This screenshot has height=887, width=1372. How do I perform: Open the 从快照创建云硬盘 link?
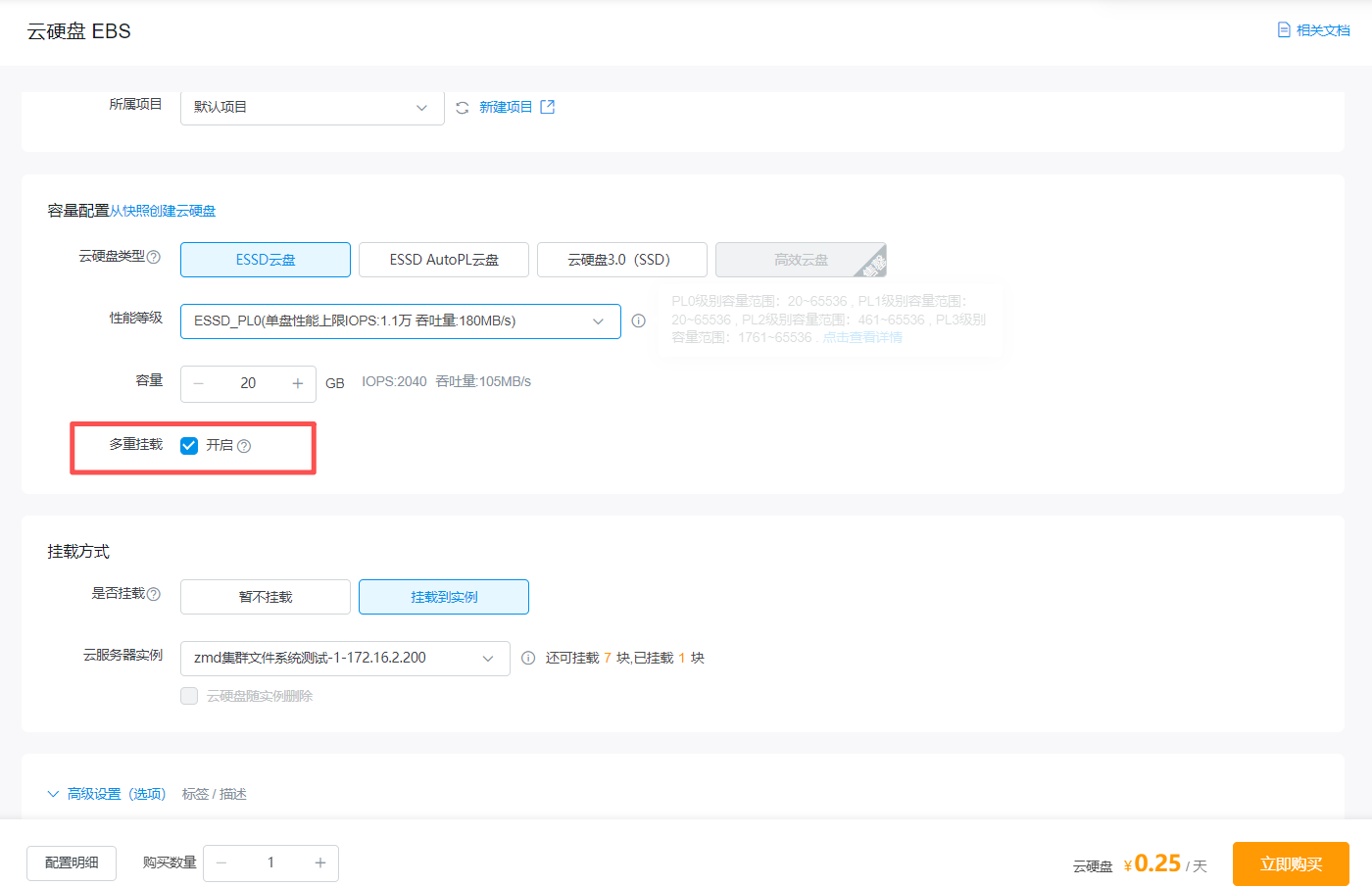click(x=163, y=211)
